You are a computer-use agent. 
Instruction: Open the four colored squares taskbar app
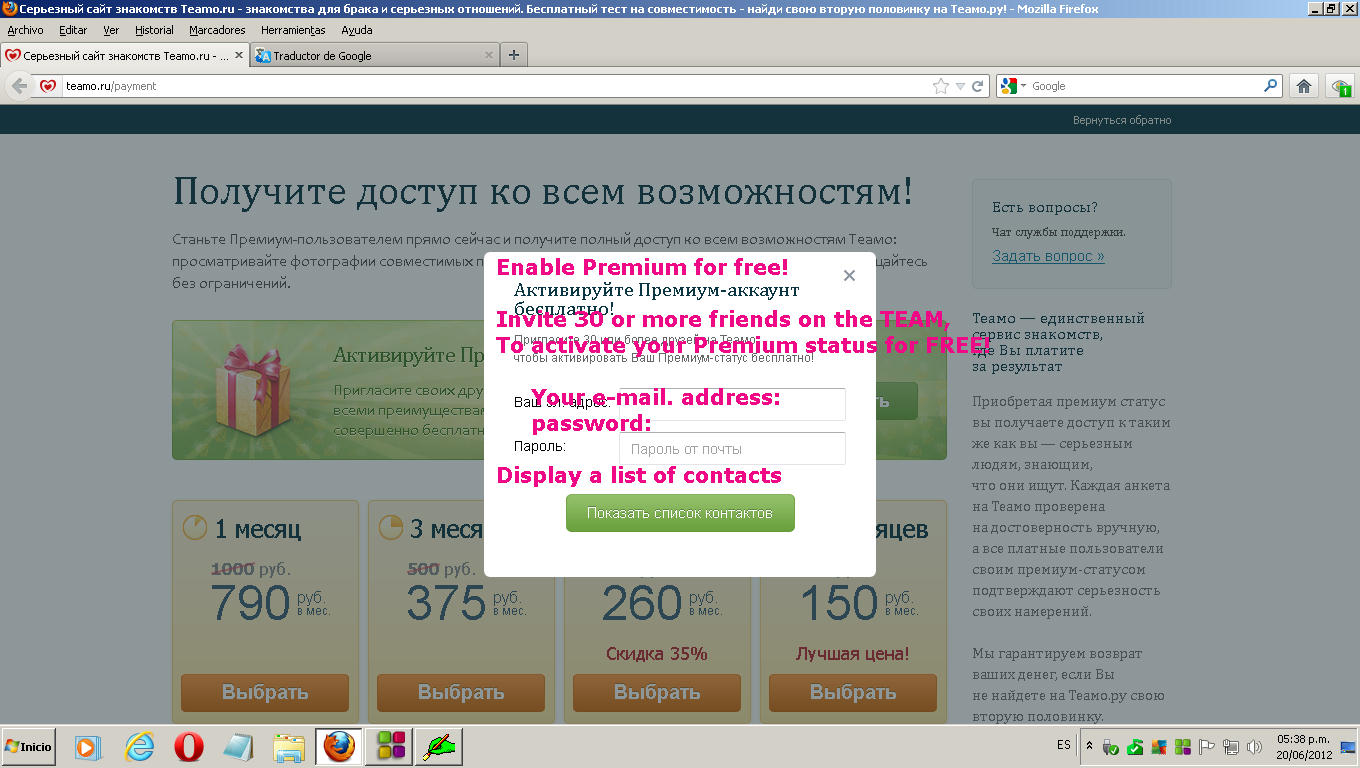[390, 747]
